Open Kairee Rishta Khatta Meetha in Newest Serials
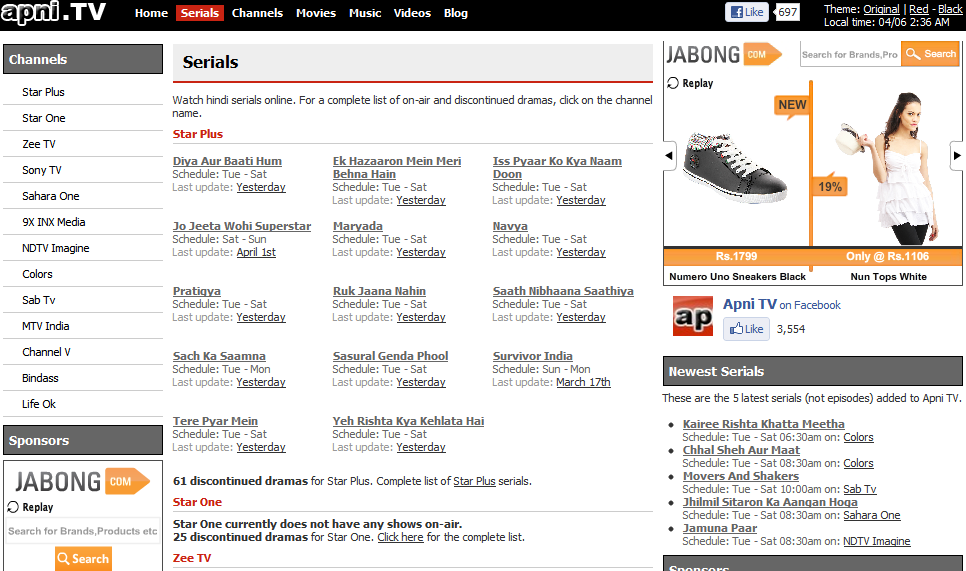Image resolution: width=966 pixels, height=571 pixels. coord(763,424)
